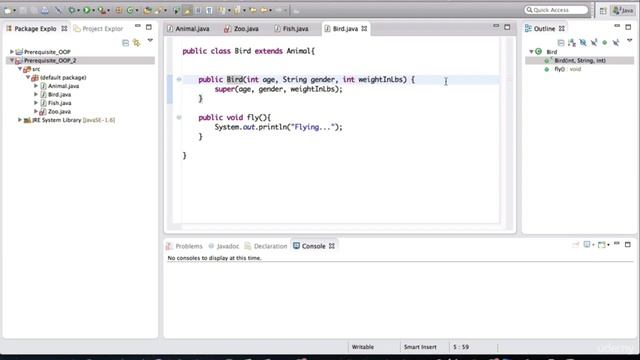Click the Run External Tools icon
640x360 pixels.
point(101,10)
